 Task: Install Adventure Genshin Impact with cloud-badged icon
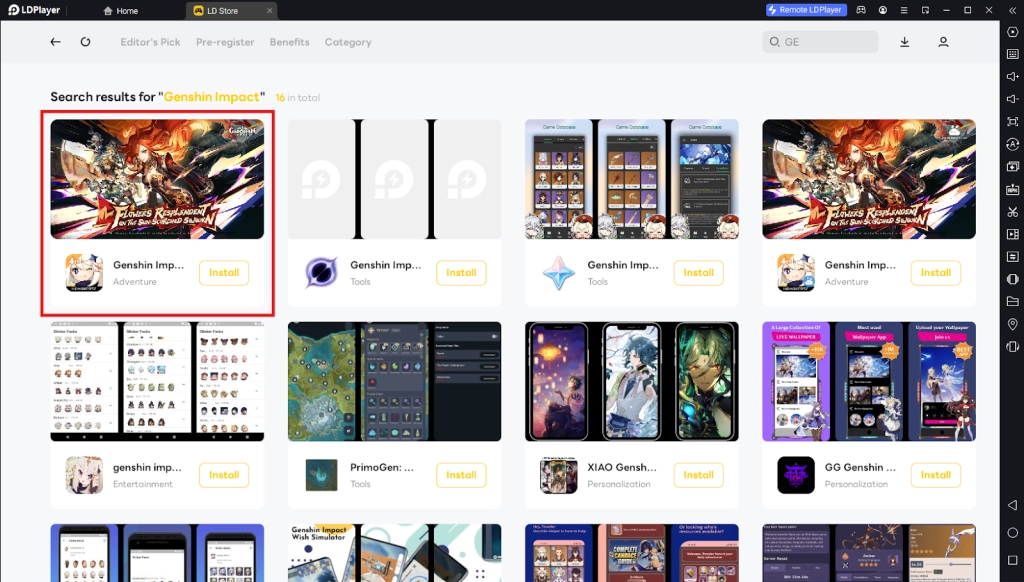[935, 272]
